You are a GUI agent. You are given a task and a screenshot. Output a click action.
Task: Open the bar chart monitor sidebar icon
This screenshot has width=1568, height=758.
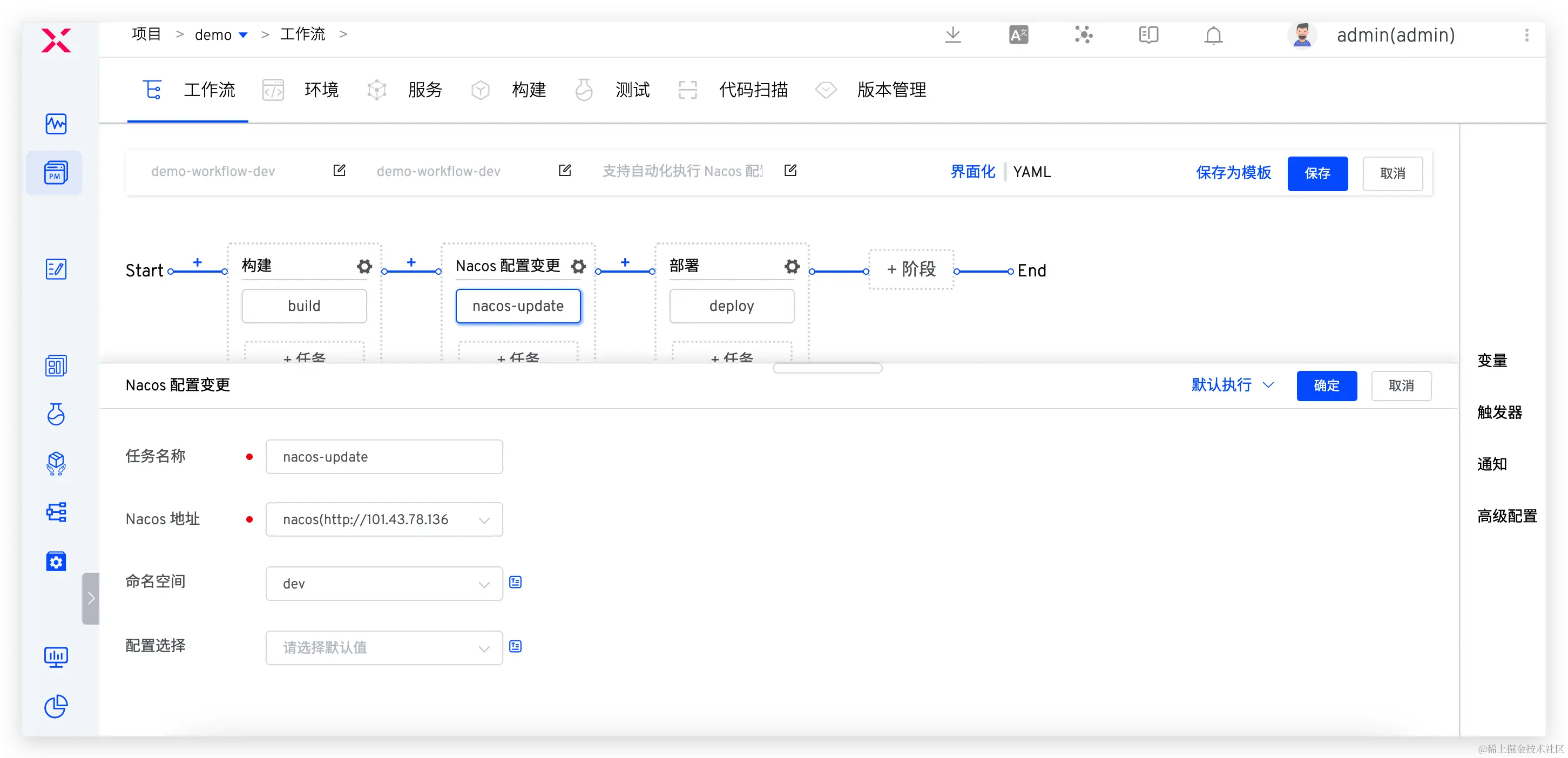56,657
